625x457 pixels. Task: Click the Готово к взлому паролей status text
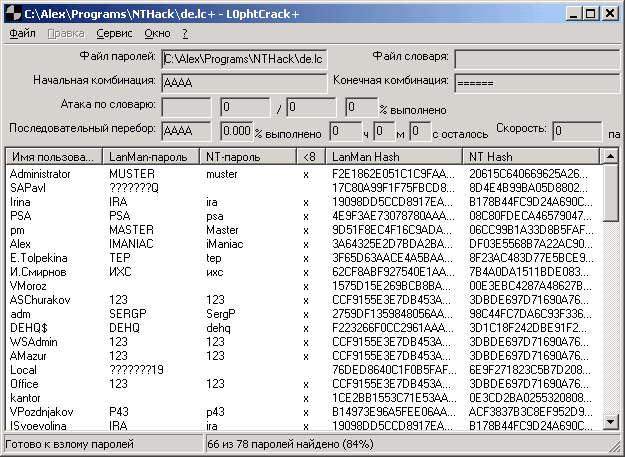point(70,444)
